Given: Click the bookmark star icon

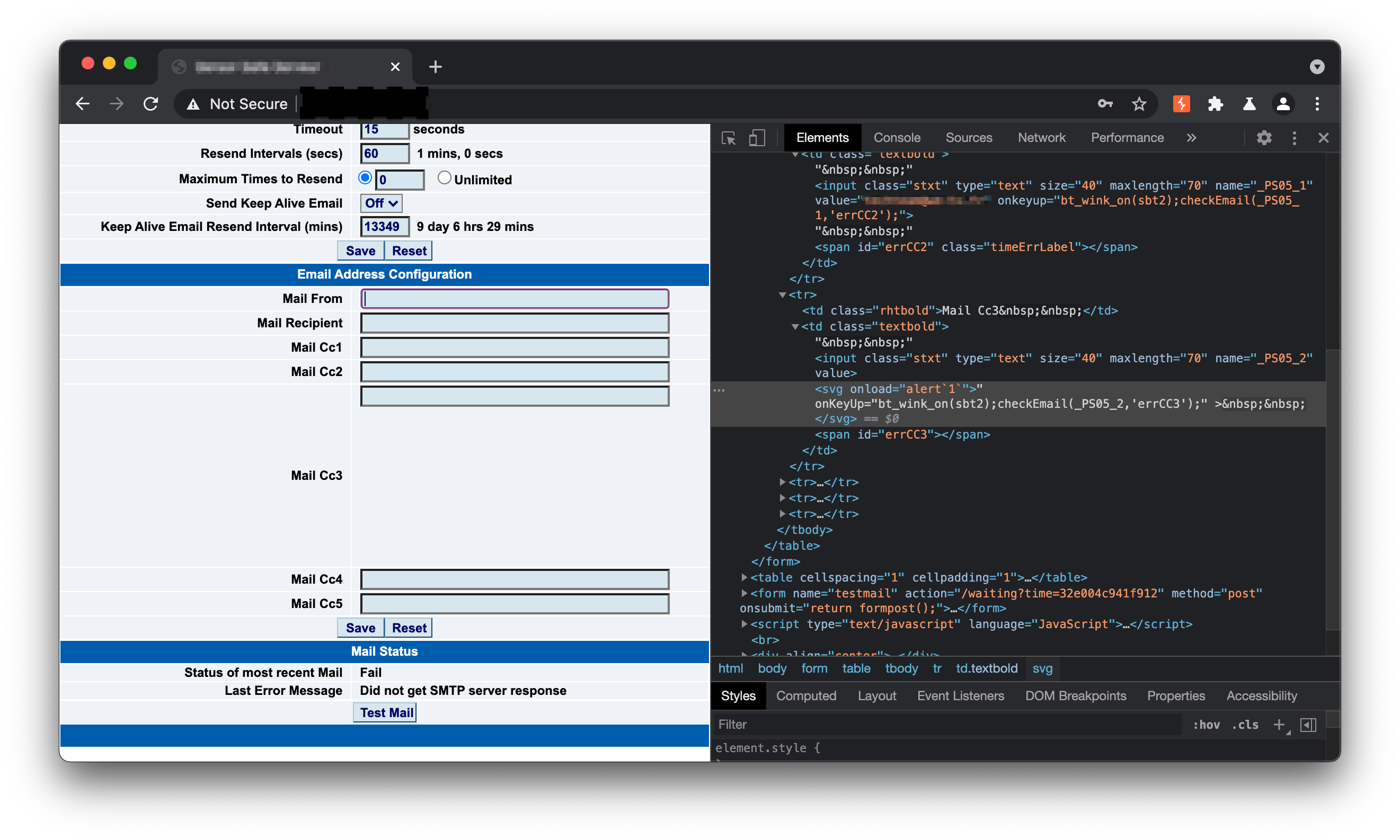Looking at the screenshot, I should (1138, 104).
